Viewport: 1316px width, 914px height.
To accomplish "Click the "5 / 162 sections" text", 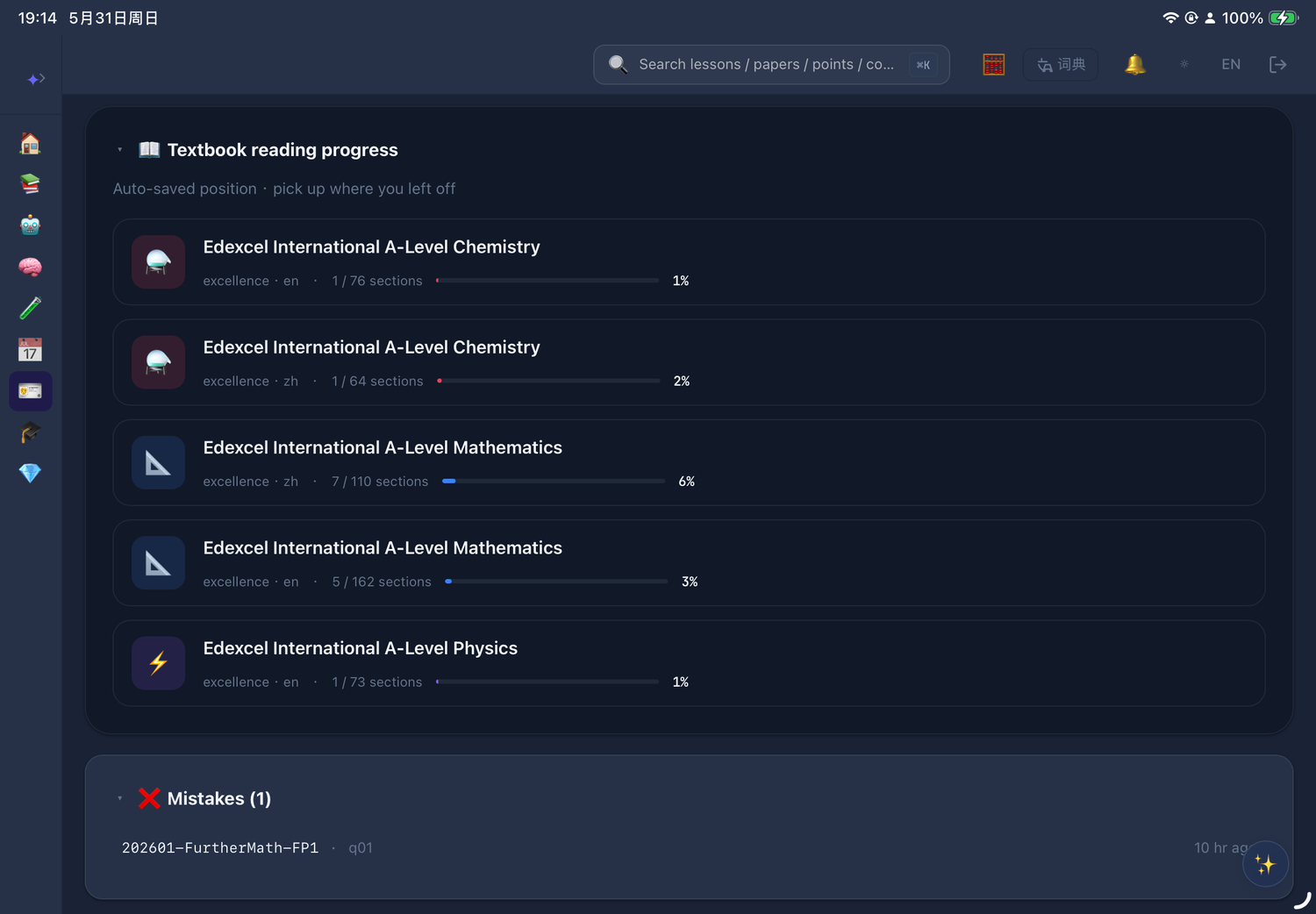I will click(382, 582).
